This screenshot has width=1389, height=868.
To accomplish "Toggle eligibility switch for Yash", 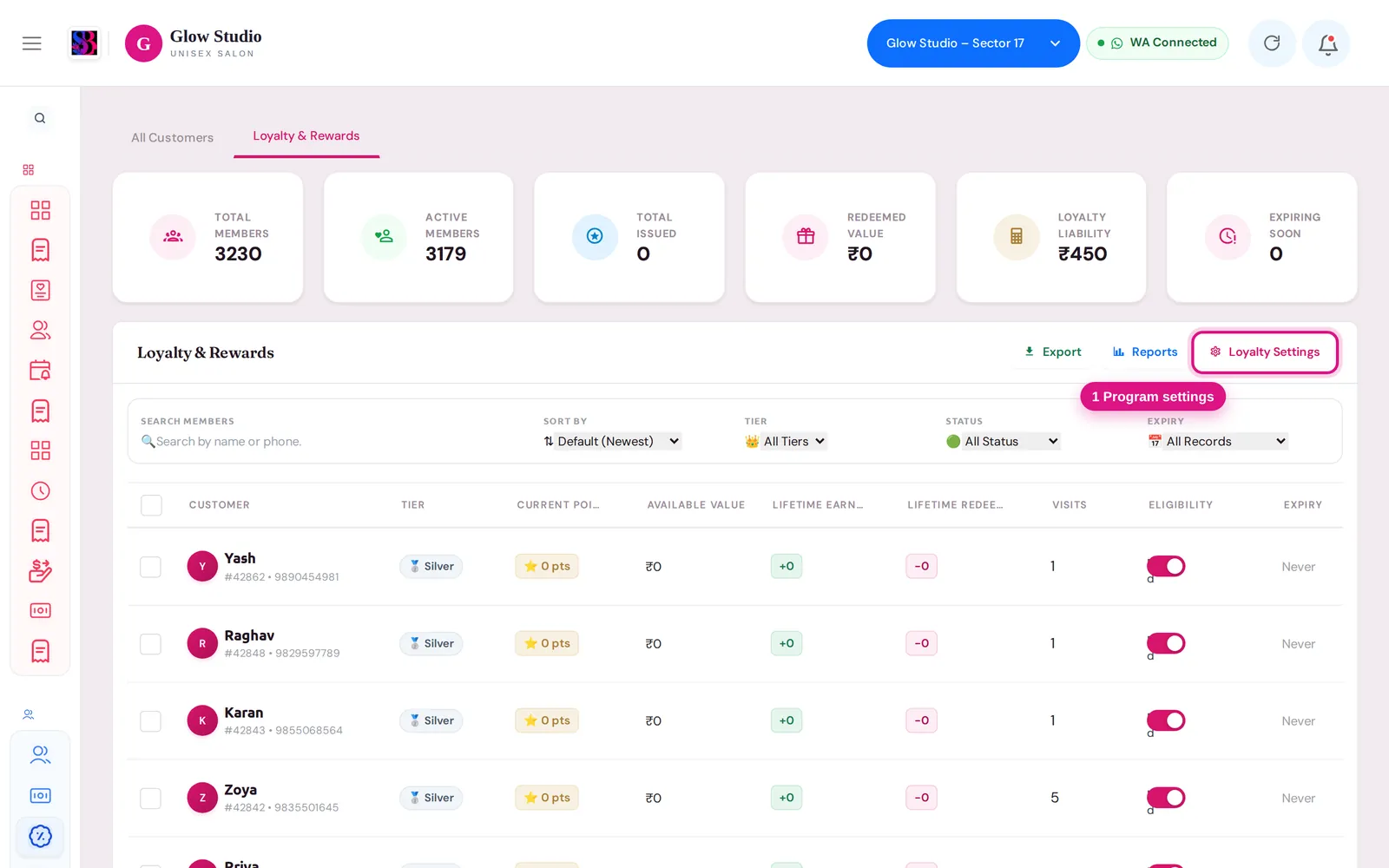I will 1166,567.
